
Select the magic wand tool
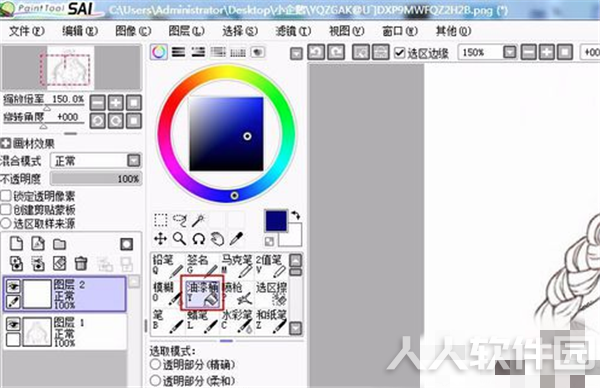click(199, 220)
